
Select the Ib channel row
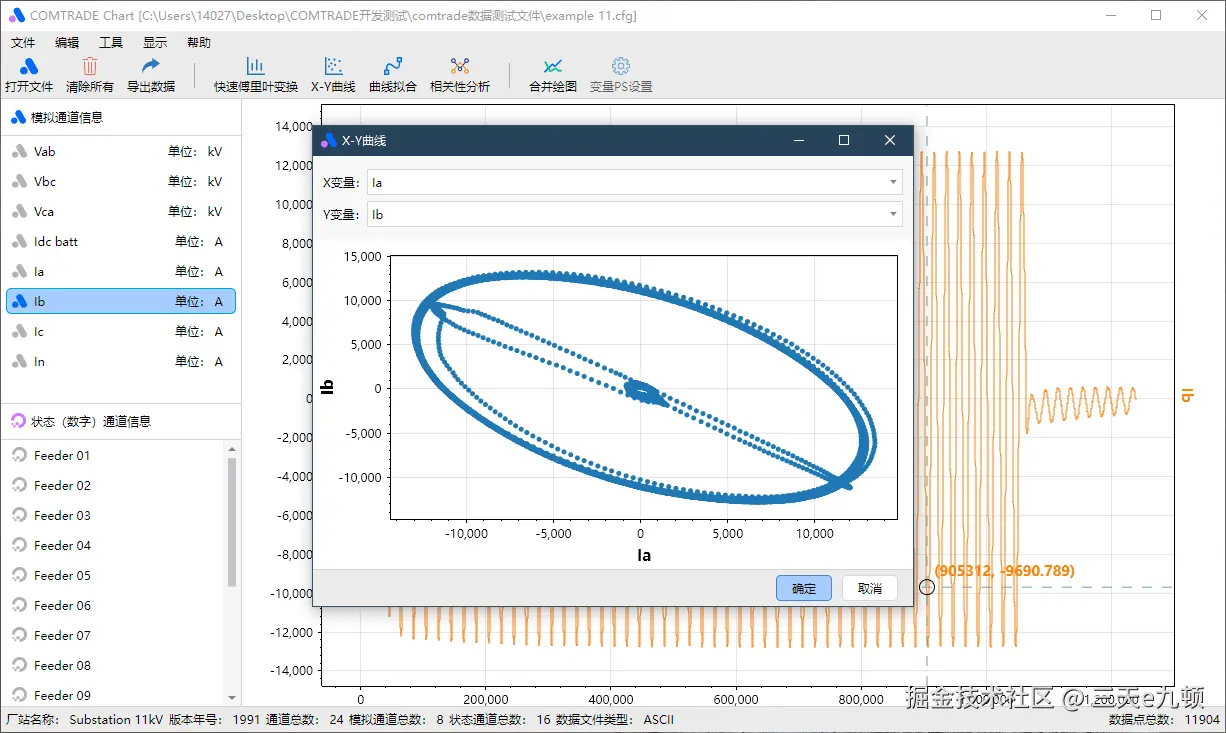pos(121,301)
